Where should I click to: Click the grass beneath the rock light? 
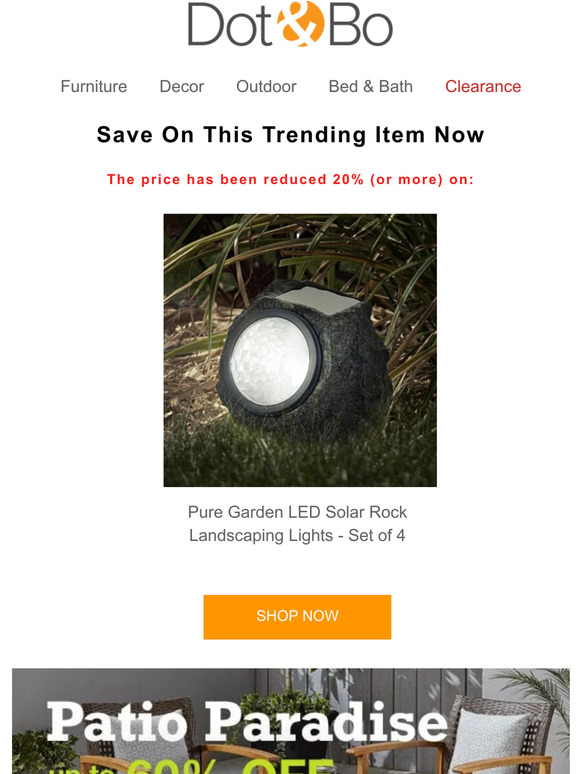pos(300,457)
